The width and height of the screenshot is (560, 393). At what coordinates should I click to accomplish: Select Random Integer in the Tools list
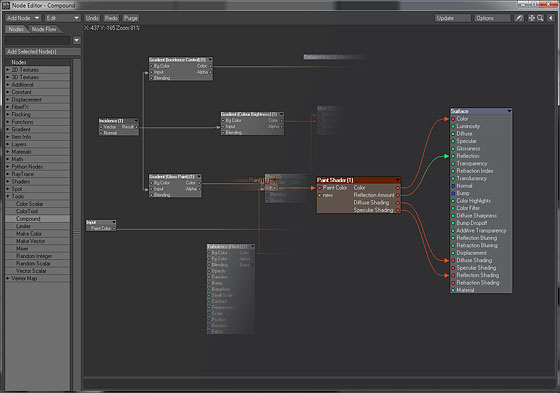point(38,256)
